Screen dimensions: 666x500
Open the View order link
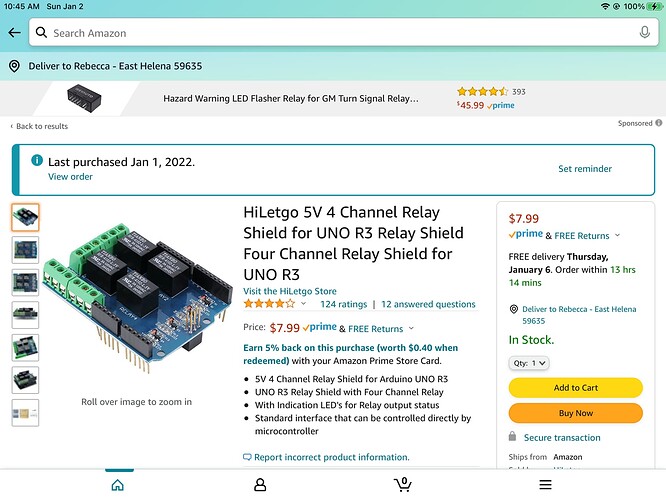70,177
